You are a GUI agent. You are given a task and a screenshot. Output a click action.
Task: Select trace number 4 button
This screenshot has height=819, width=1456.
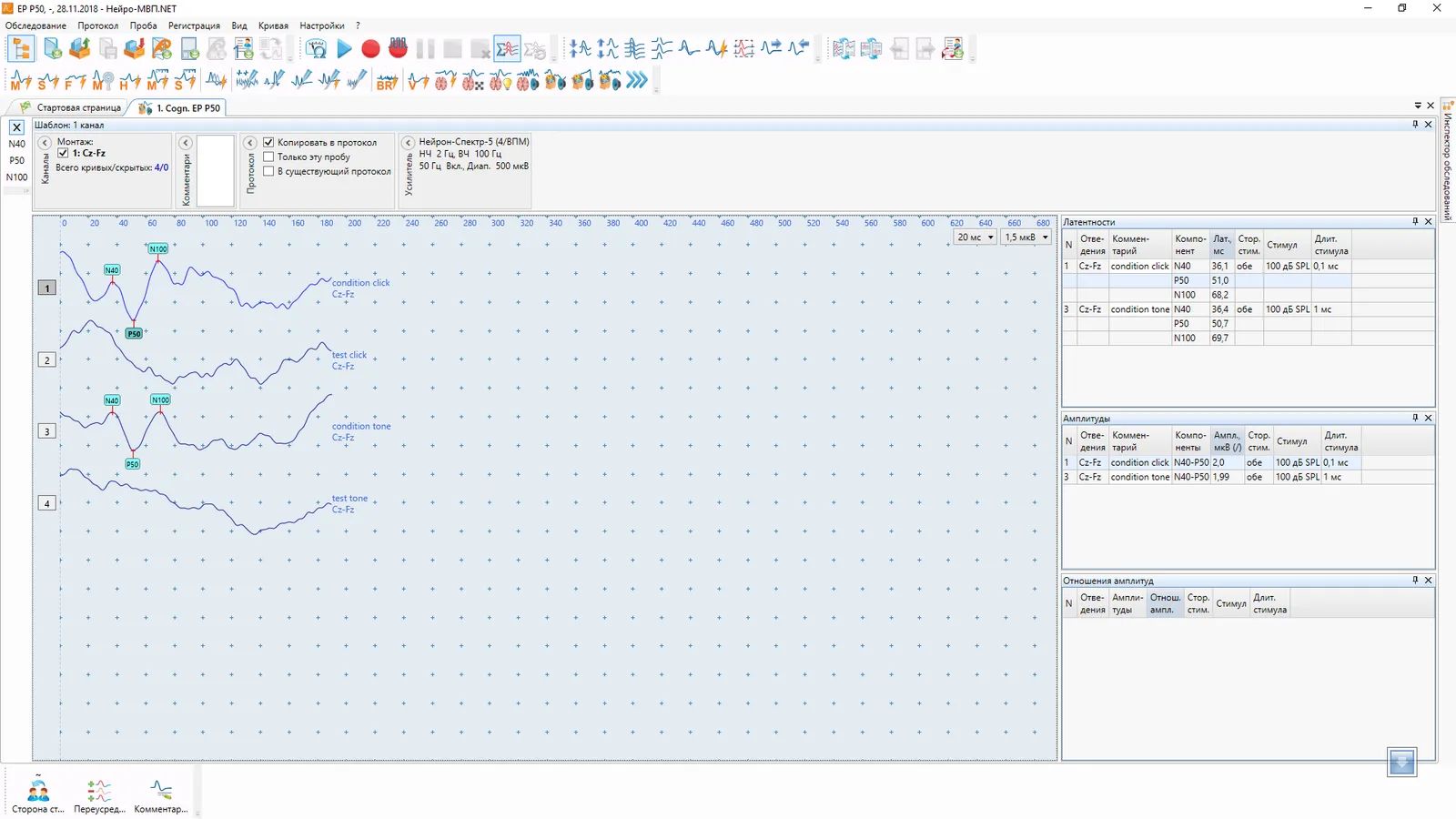pyautogui.click(x=47, y=503)
